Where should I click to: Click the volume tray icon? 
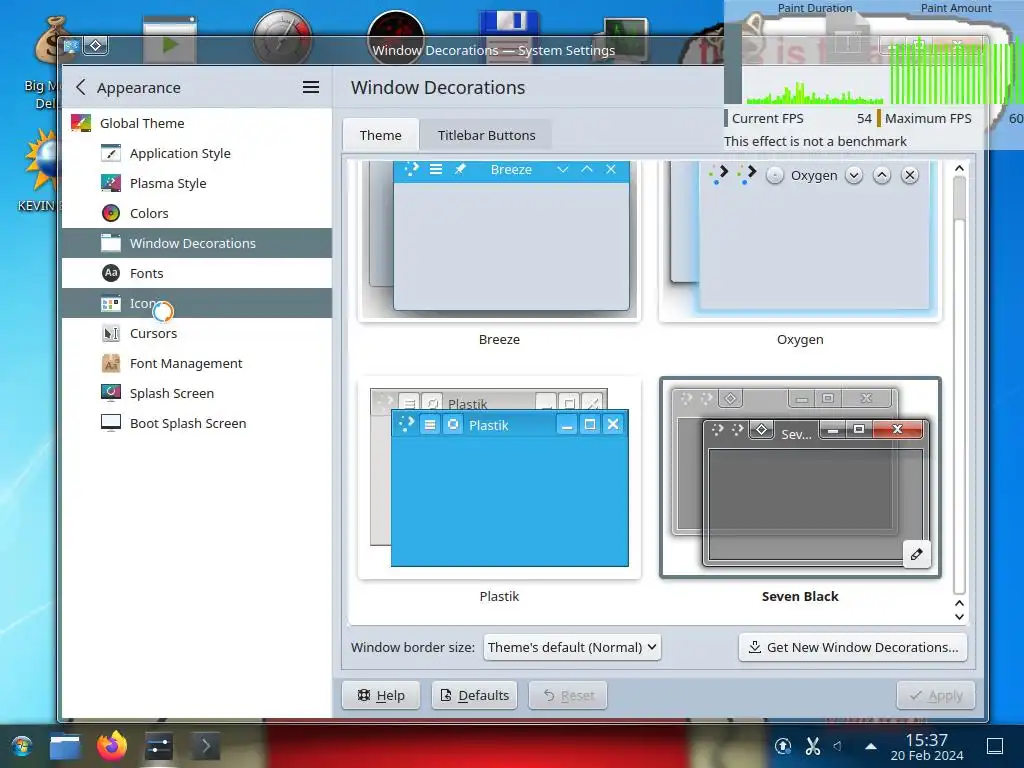[x=838, y=746]
